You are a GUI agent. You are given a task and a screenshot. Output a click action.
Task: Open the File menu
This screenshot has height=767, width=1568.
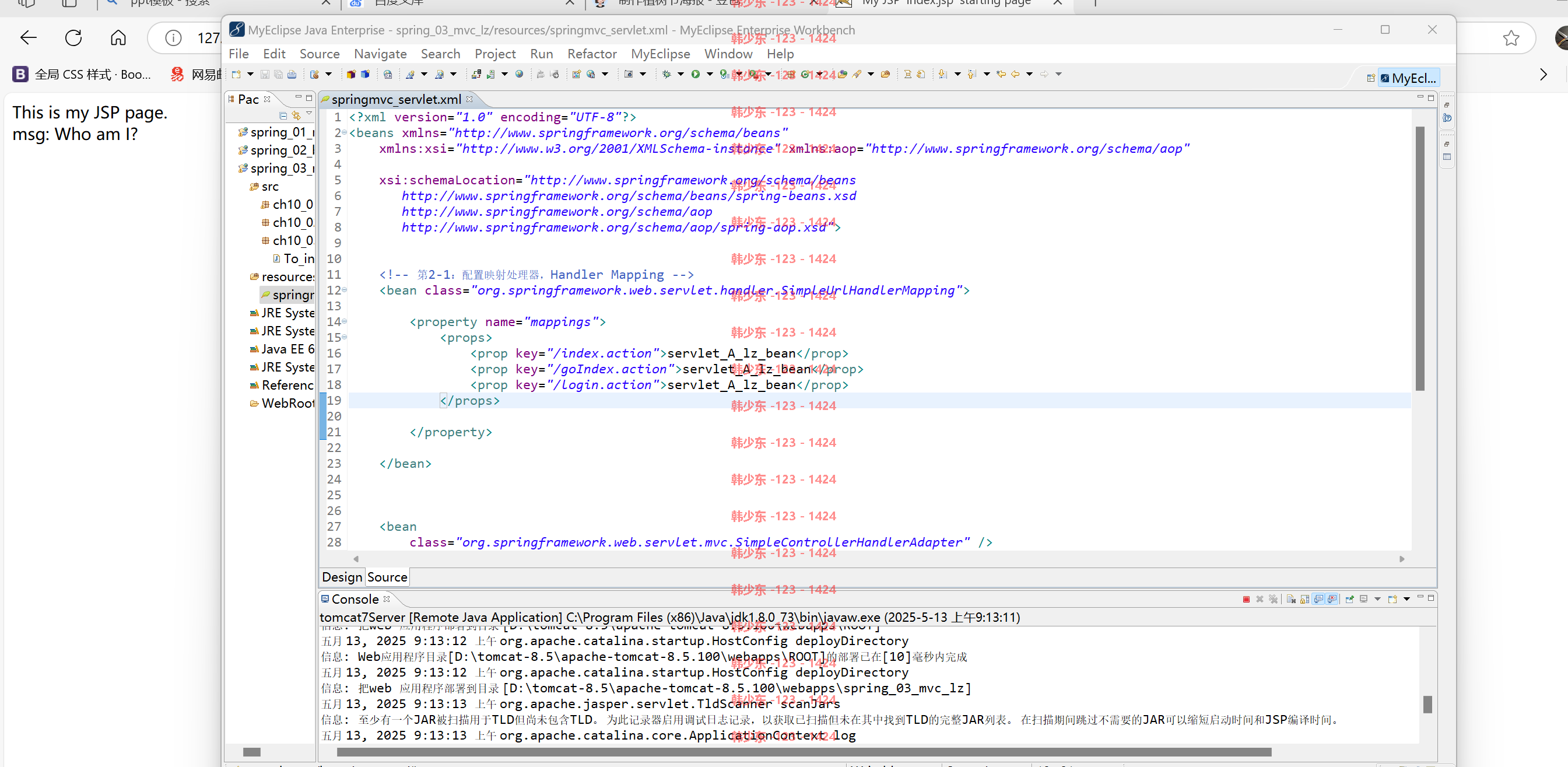tap(238, 54)
